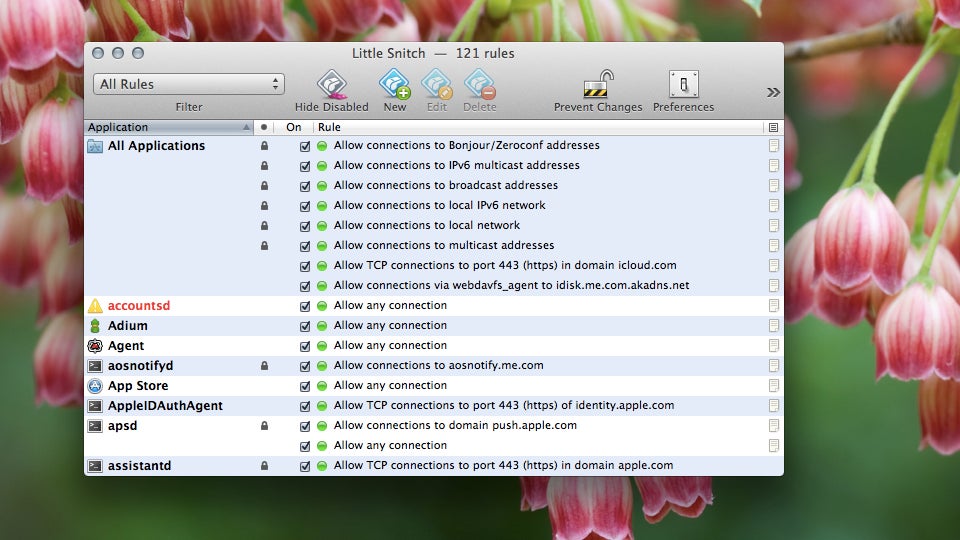Uncheck the Bonjour/Zeroconf addresses rule
Viewport: 960px width, 540px height.
[305, 146]
